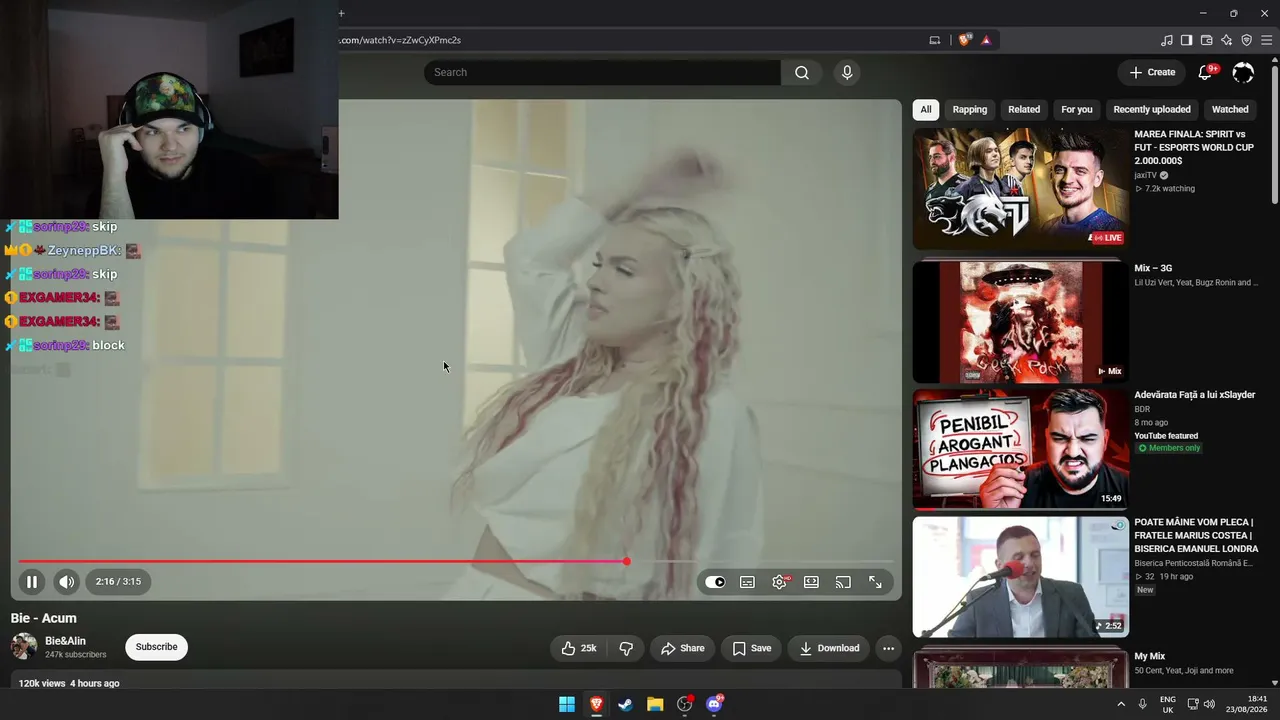Like the video with 25k likes

579,648
